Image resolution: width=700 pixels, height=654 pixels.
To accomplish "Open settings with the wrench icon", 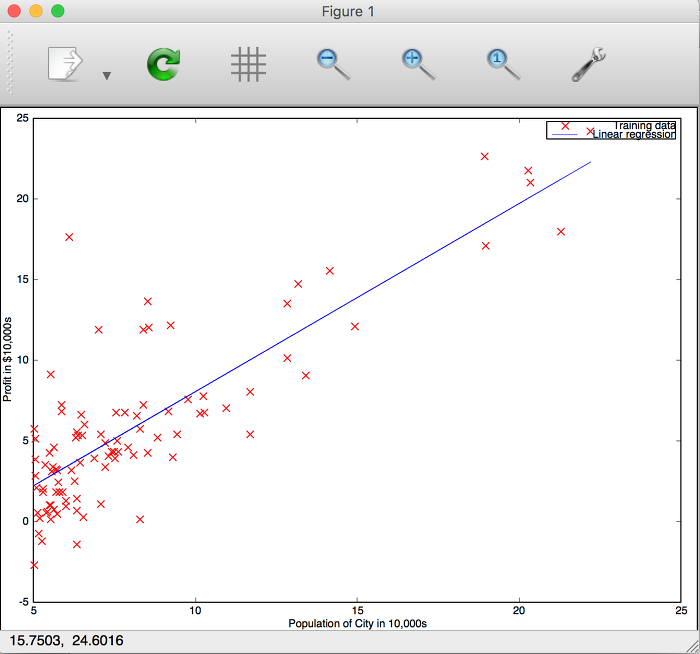I will click(x=588, y=64).
